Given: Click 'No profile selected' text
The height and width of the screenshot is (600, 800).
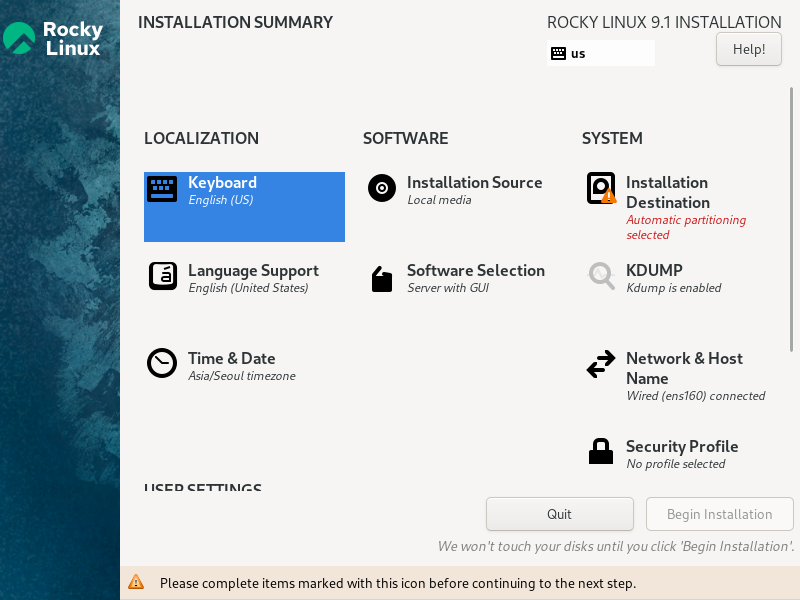Looking at the screenshot, I should coord(676,464).
